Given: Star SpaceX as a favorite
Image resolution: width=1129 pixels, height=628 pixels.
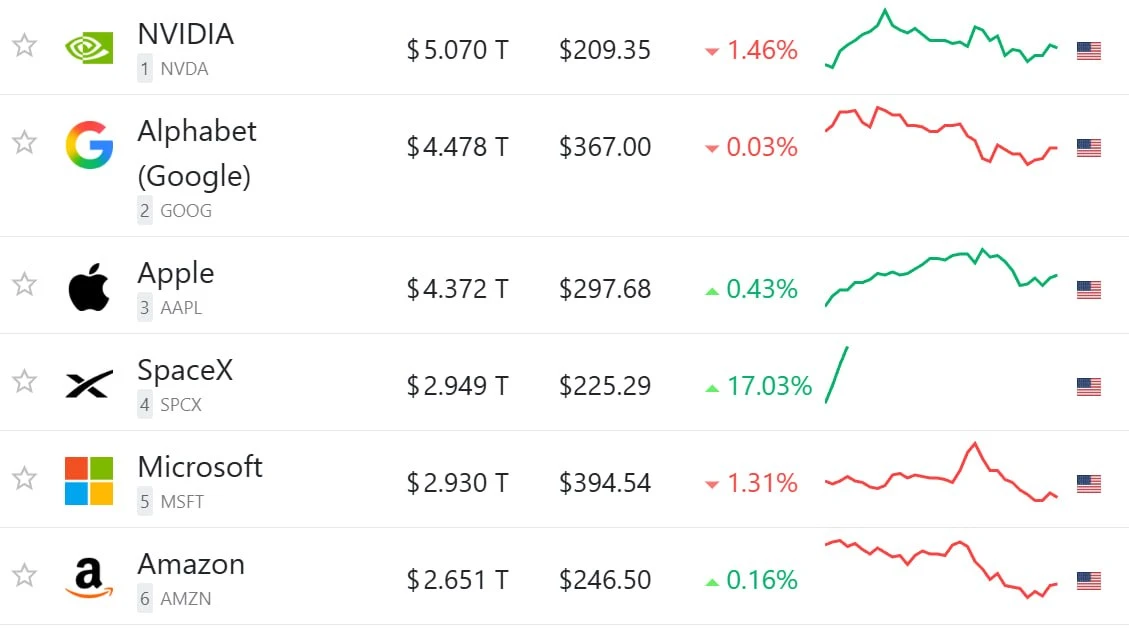Looking at the screenshot, I should (24, 381).
